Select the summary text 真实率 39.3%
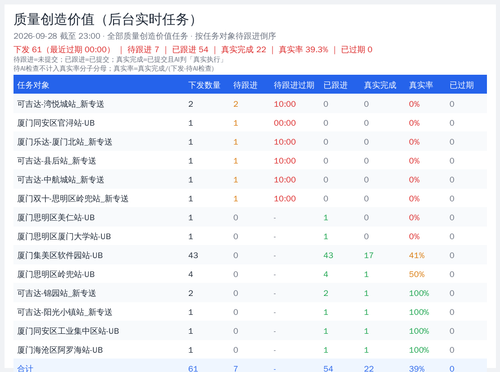The image size is (500, 372). (303, 50)
